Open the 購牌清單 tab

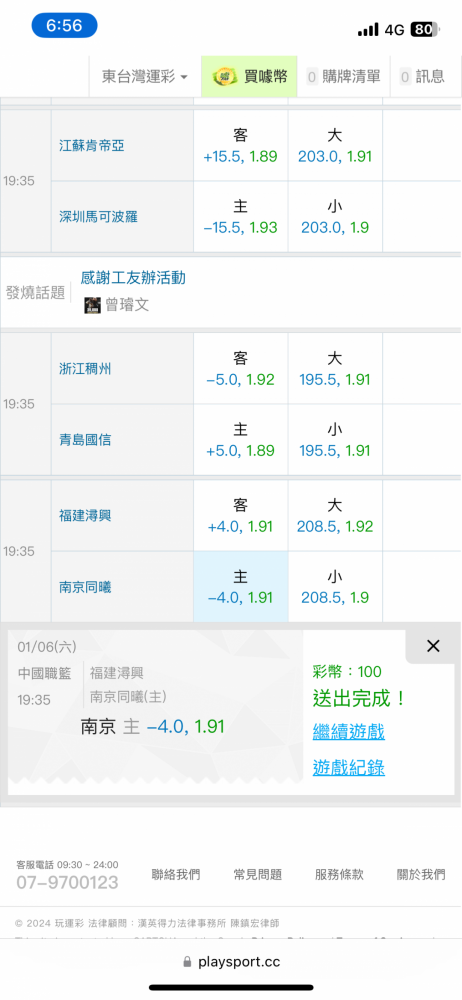click(x=343, y=77)
